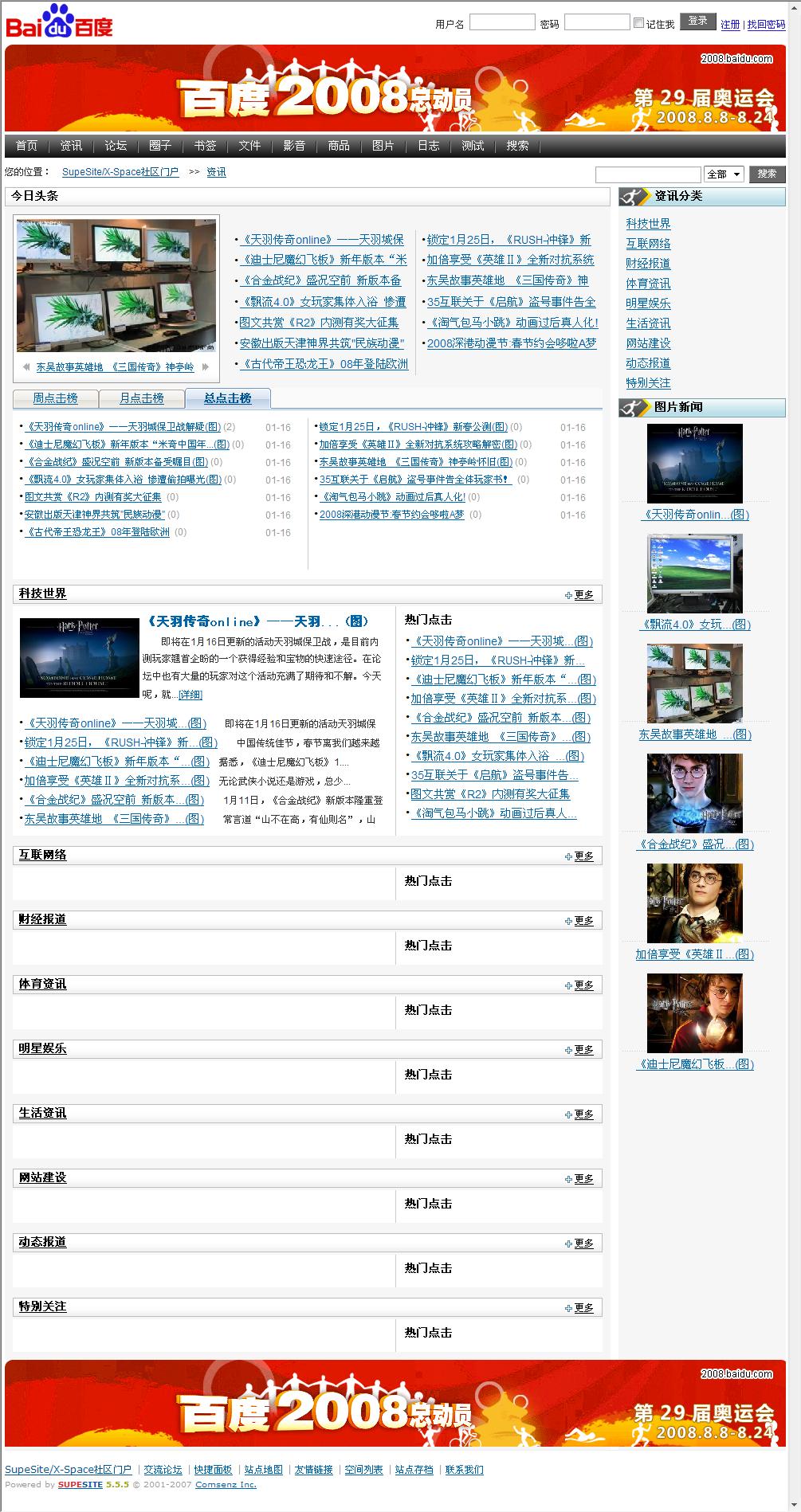Viewport: 801px width, 1512px height.
Task: Open 加倍享受《英雄Ⅱ...(图) picture caption link
Action: coord(694,954)
